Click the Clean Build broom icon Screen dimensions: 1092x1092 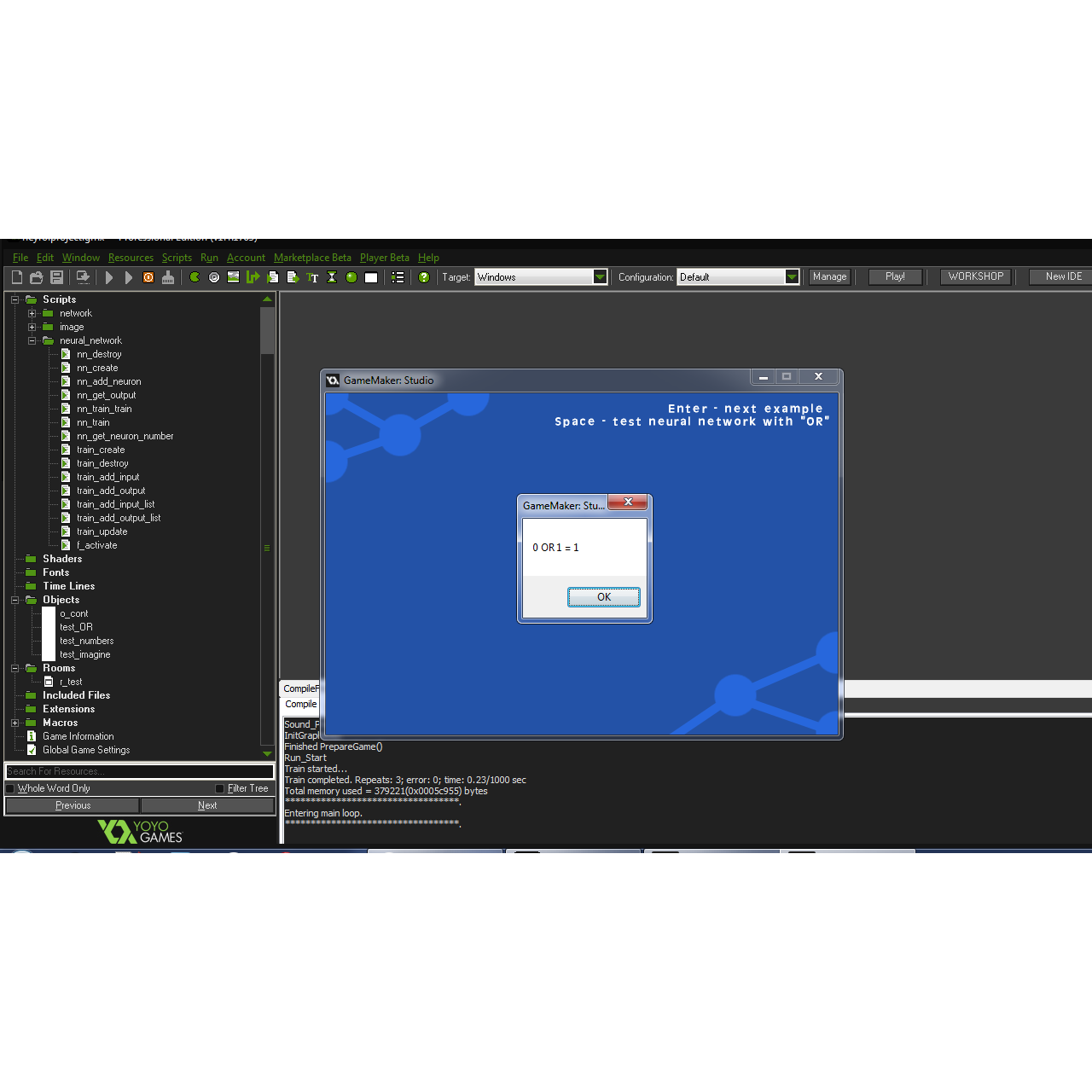(168, 277)
